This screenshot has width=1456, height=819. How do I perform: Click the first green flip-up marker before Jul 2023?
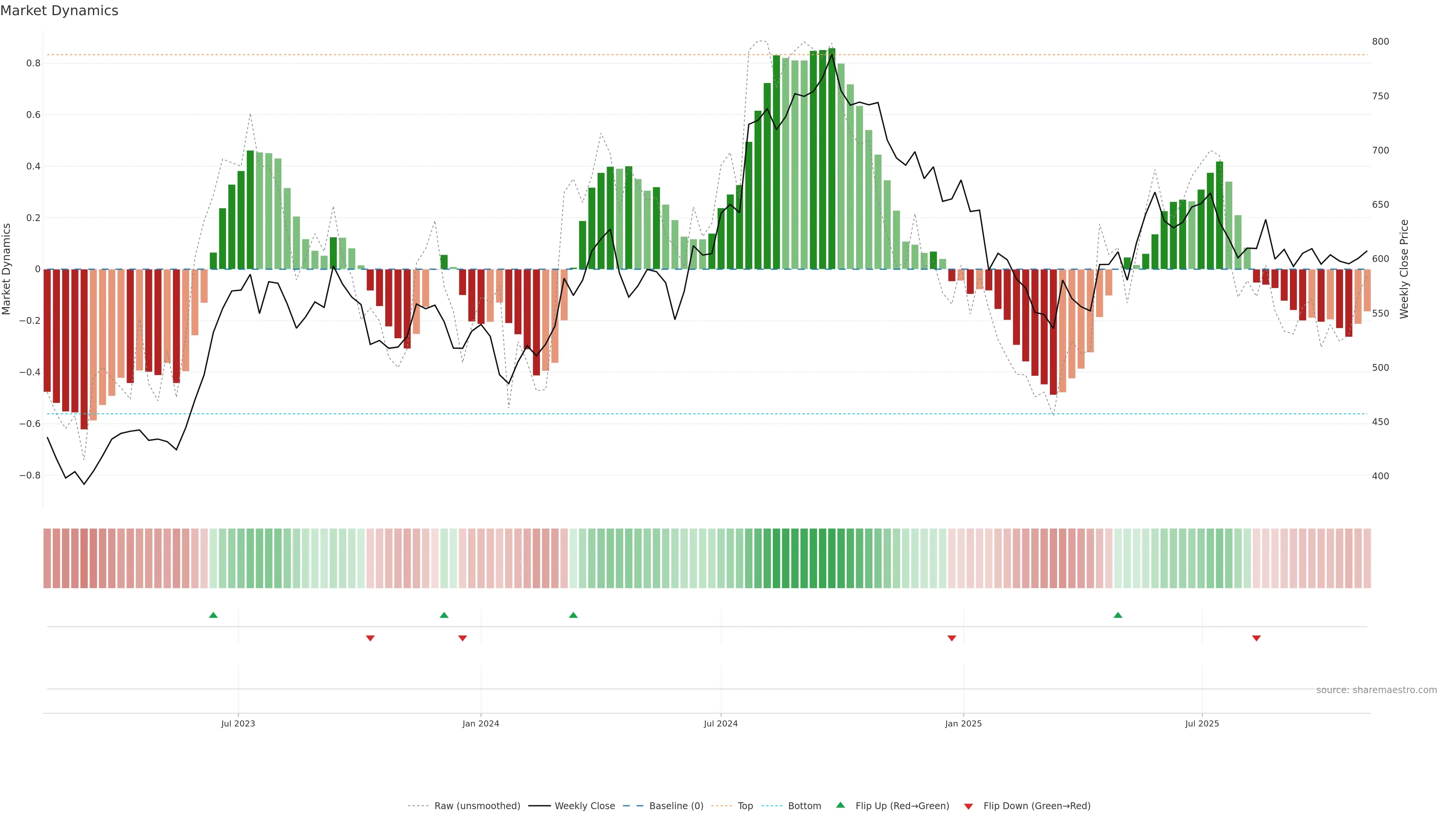213,615
